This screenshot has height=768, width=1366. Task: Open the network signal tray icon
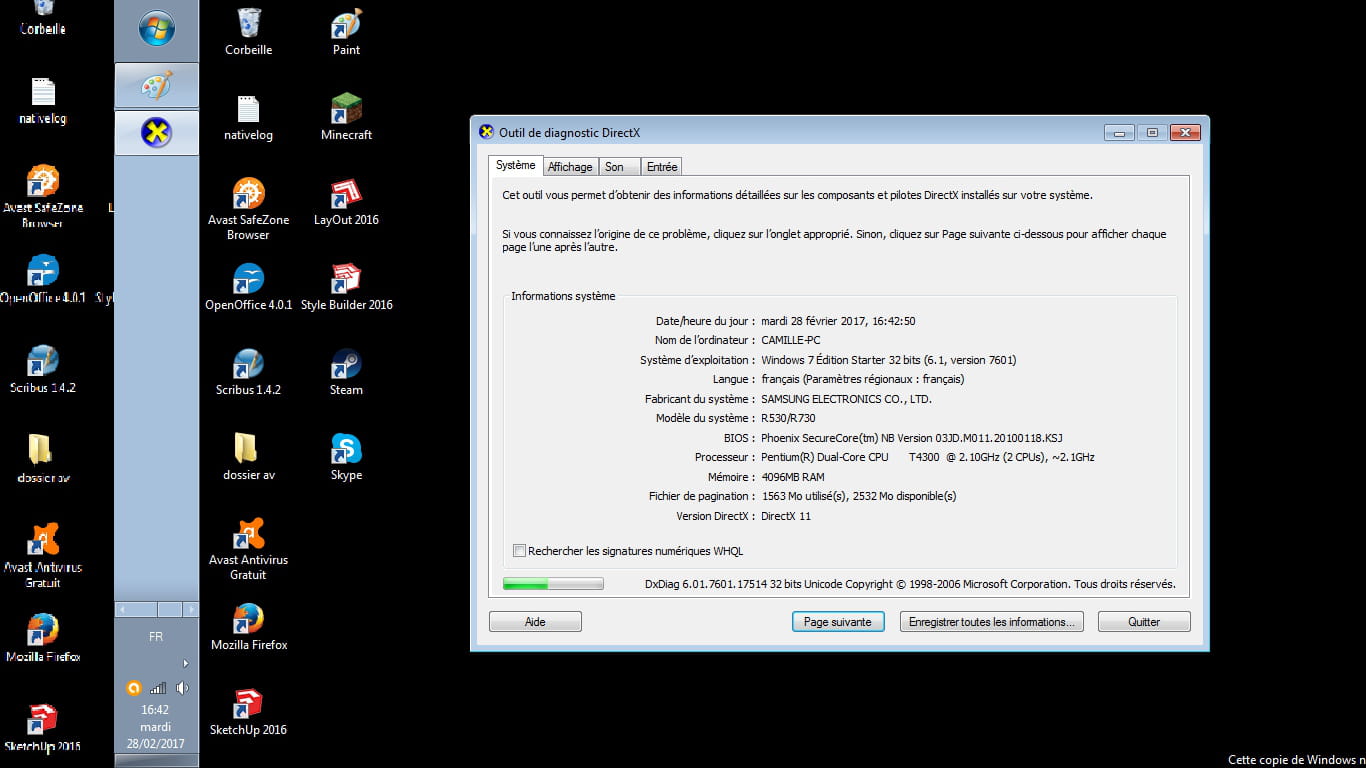click(158, 688)
